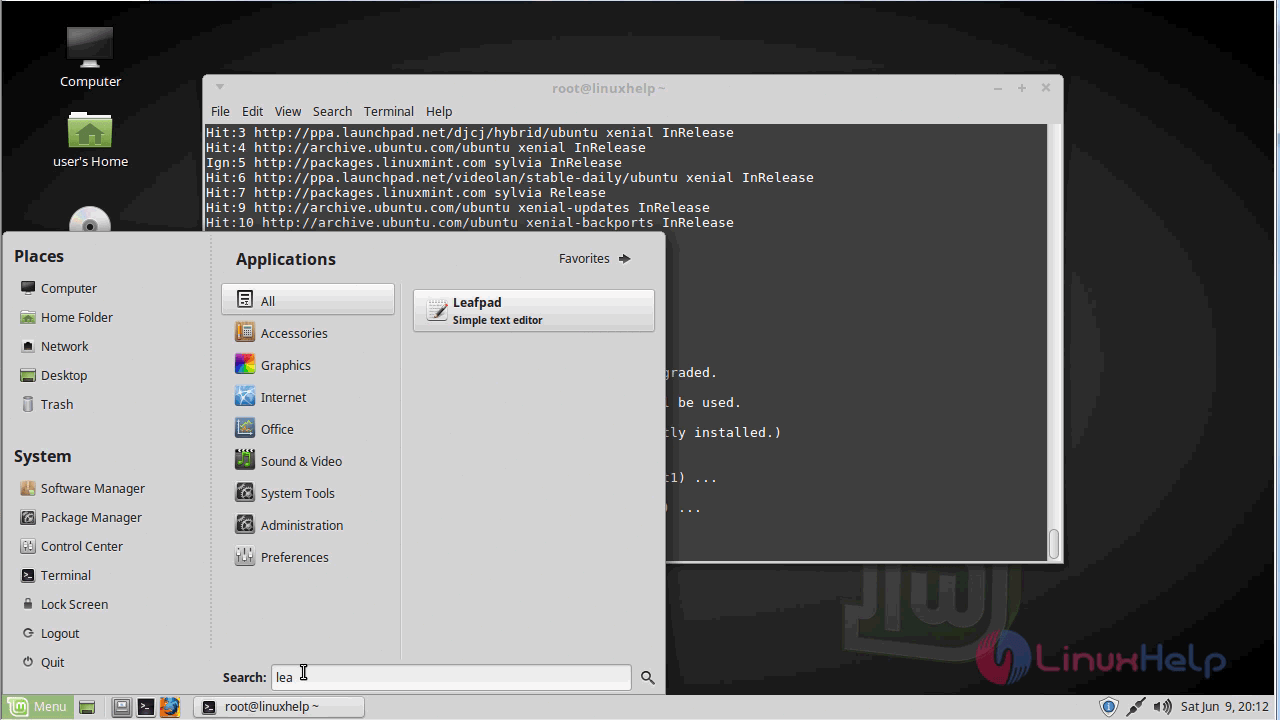The height and width of the screenshot is (720, 1280).
Task: Open the Preferences category
Action: (x=308, y=557)
